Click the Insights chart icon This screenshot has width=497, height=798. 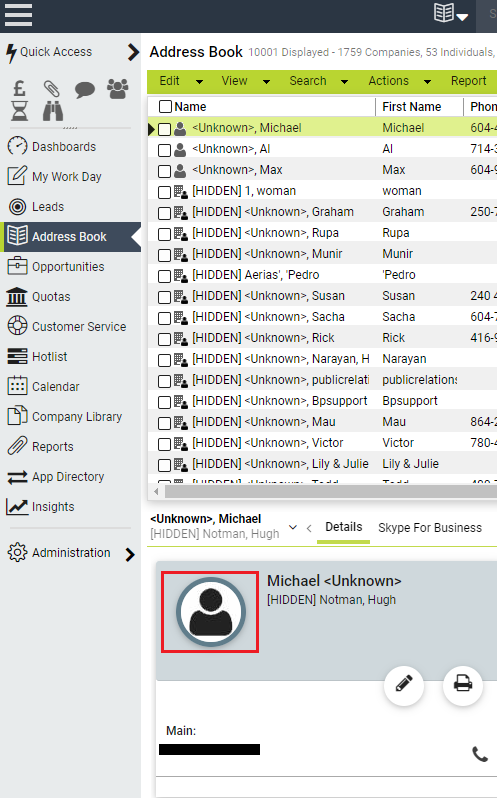tap(17, 506)
